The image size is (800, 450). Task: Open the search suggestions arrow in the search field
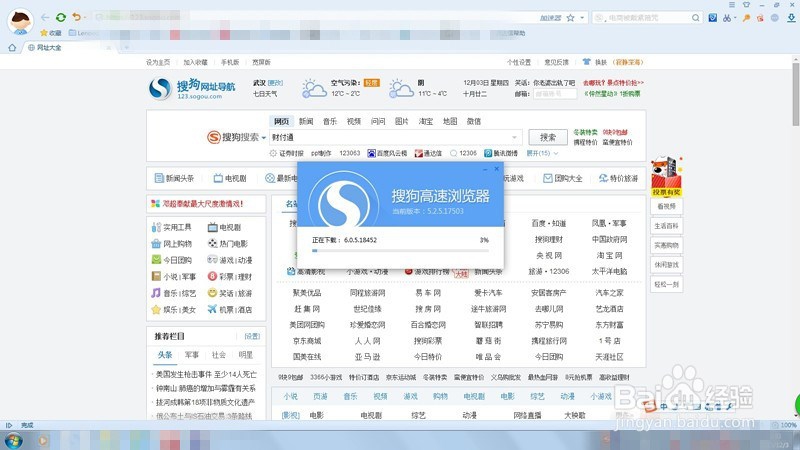[x=514, y=137]
